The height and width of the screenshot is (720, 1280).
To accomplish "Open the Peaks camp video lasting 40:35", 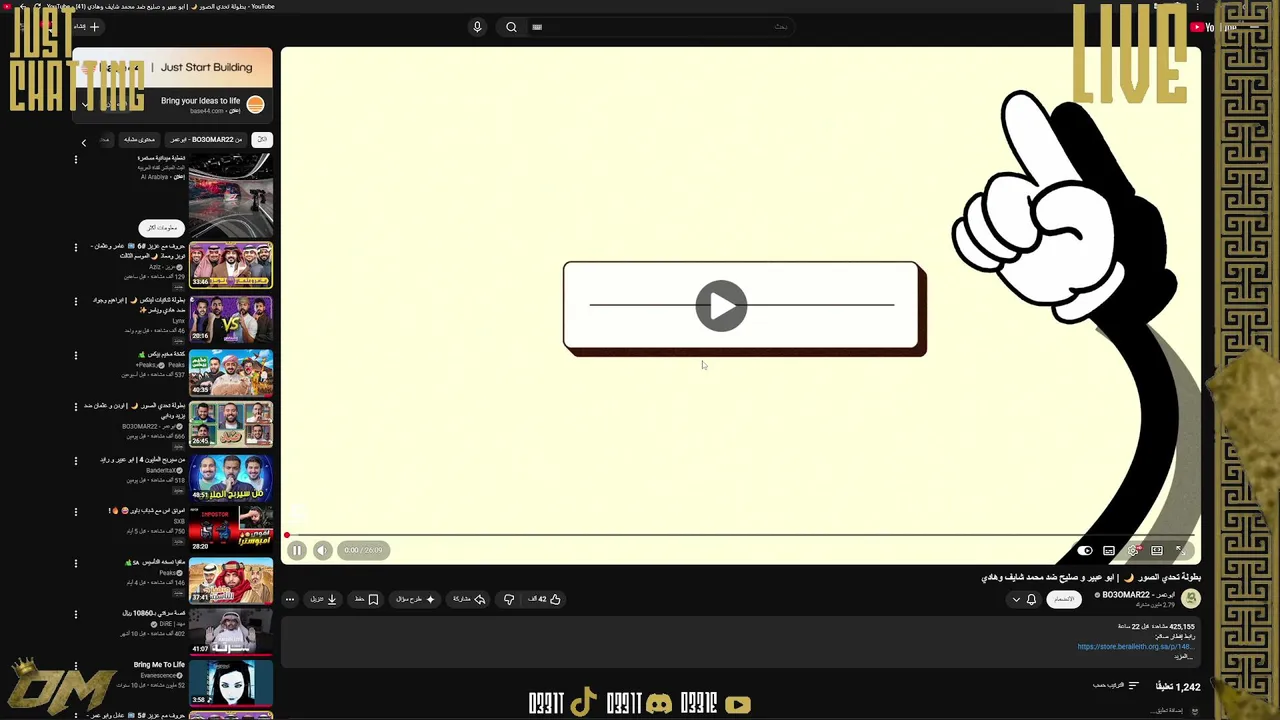I will [x=231, y=372].
